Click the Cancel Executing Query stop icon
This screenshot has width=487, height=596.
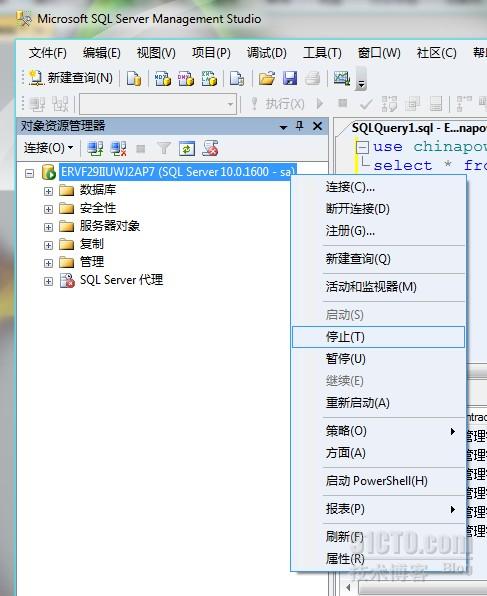[x=343, y=103]
